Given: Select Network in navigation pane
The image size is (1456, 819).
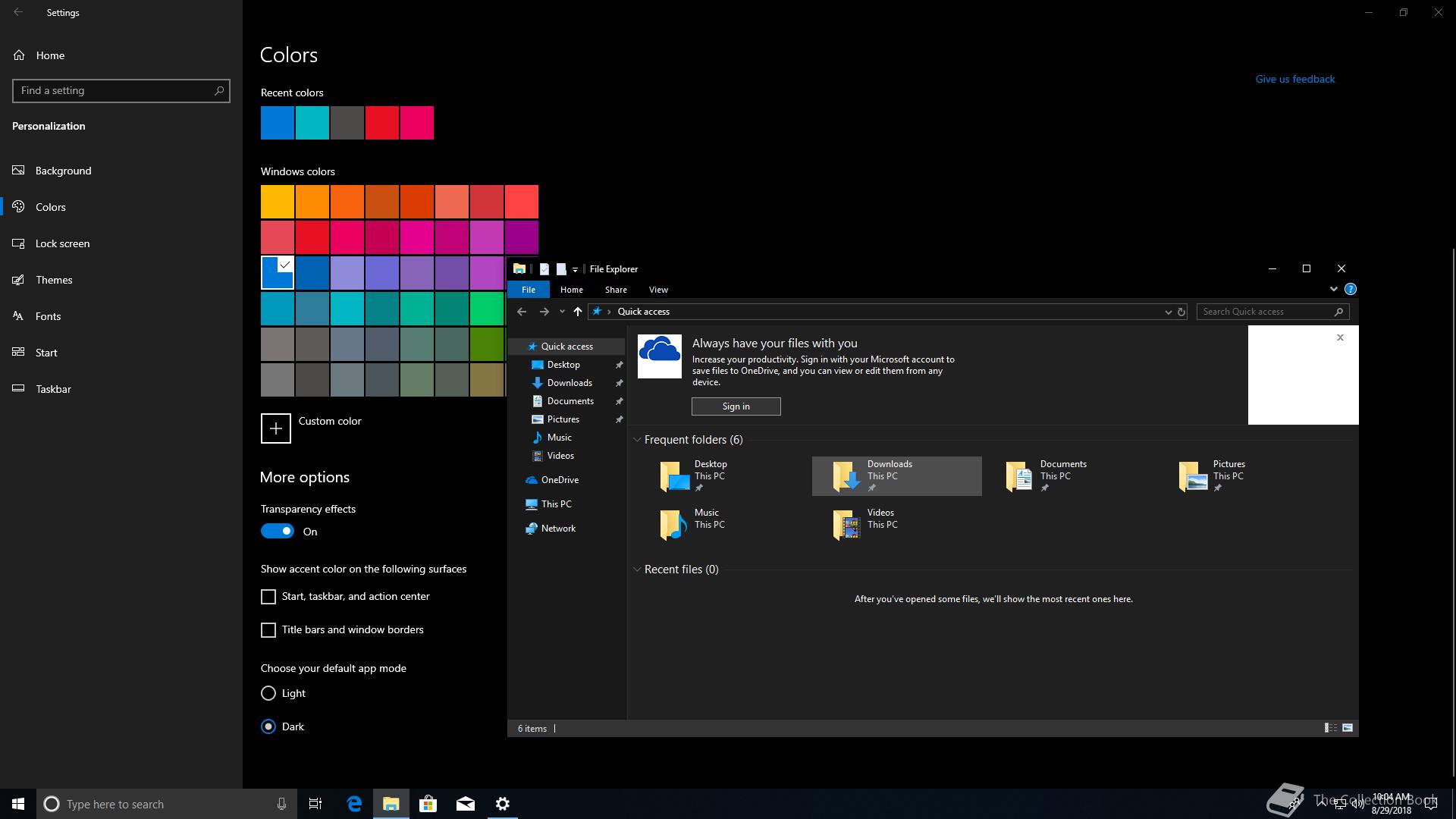Looking at the screenshot, I should (558, 529).
